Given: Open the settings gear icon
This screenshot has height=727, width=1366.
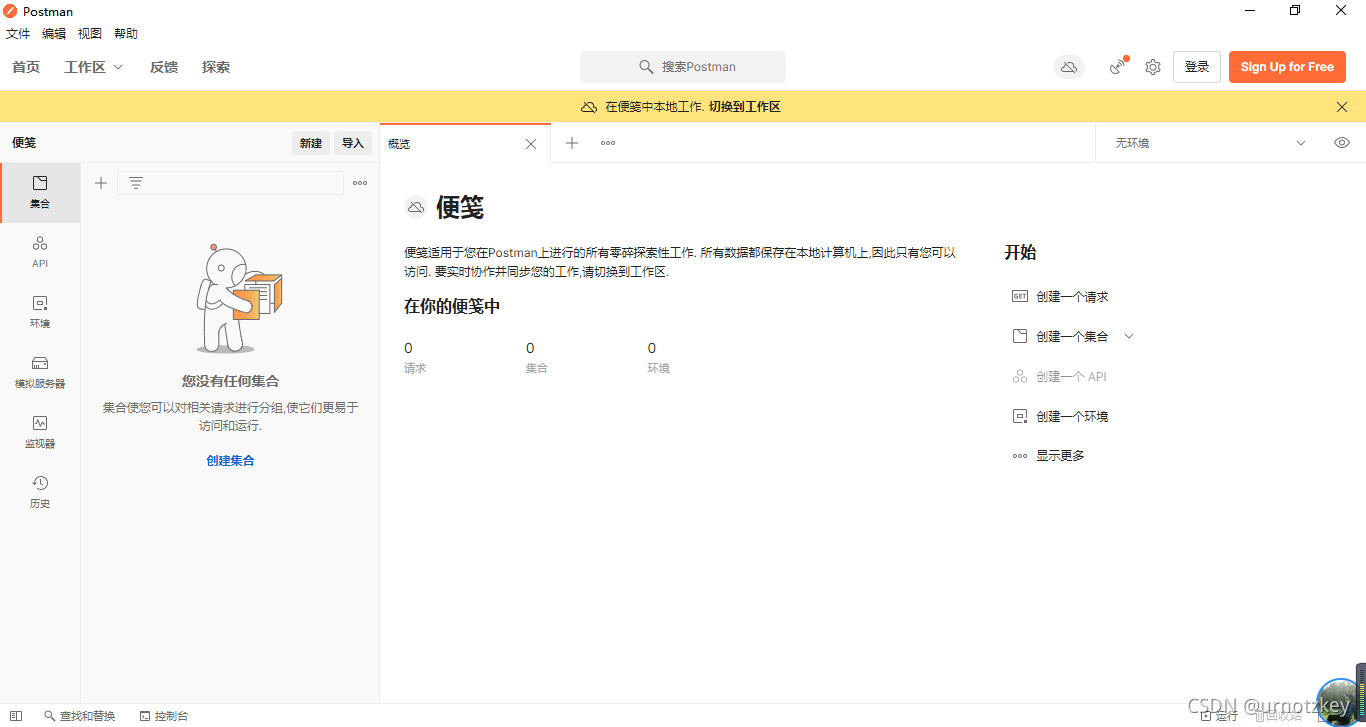Looking at the screenshot, I should click(x=1153, y=67).
